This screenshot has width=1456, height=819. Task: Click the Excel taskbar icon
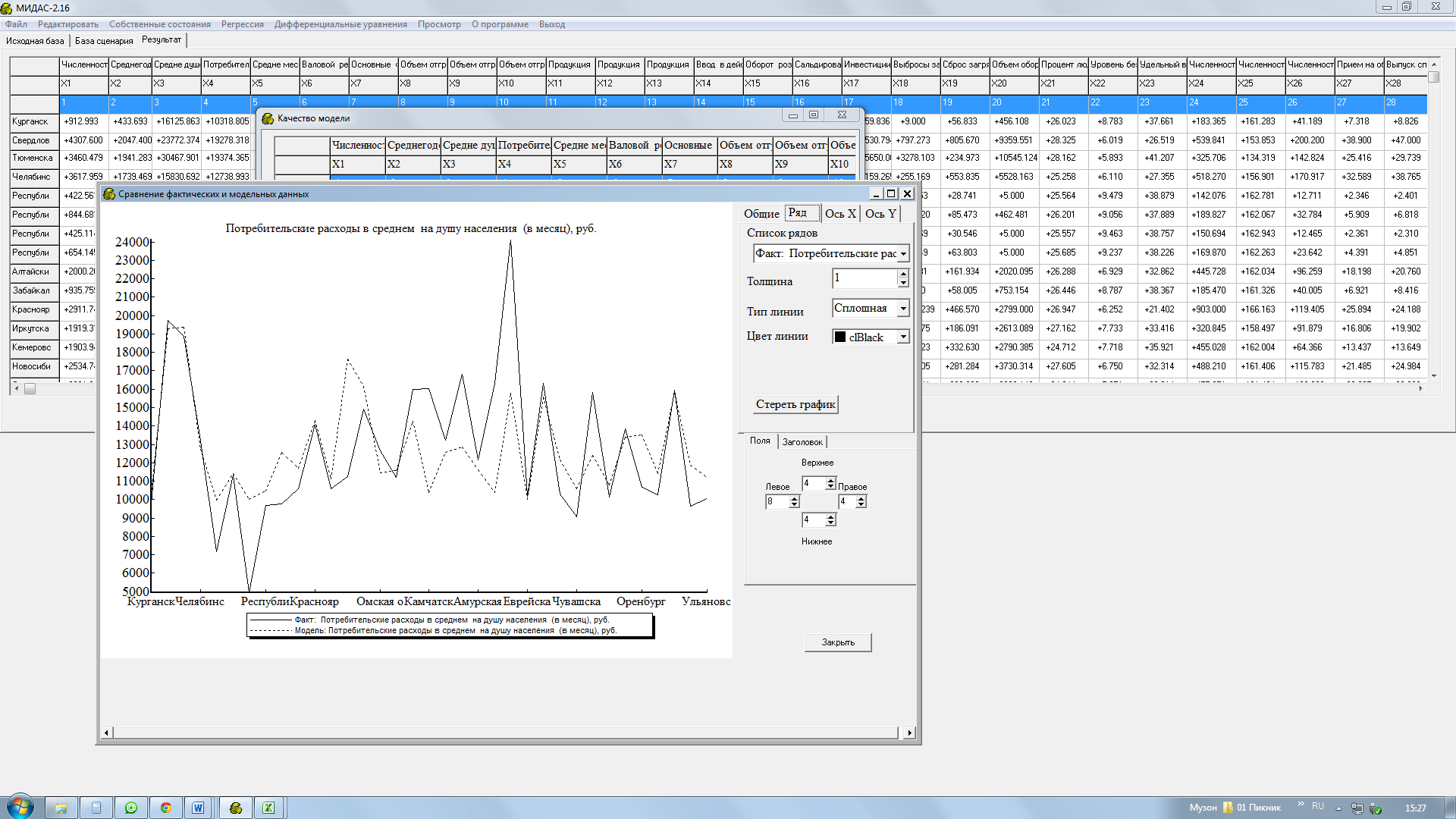click(x=268, y=808)
